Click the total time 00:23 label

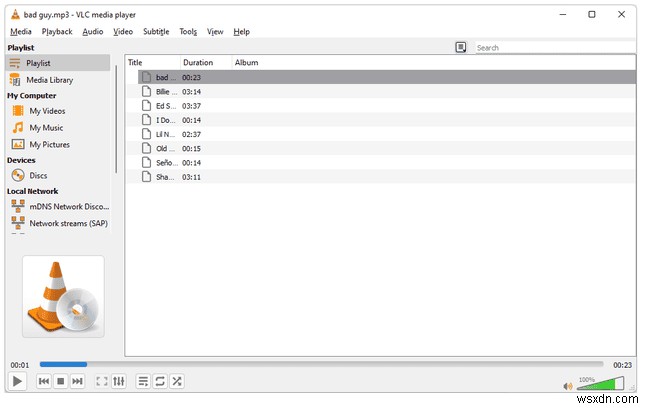click(622, 365)
